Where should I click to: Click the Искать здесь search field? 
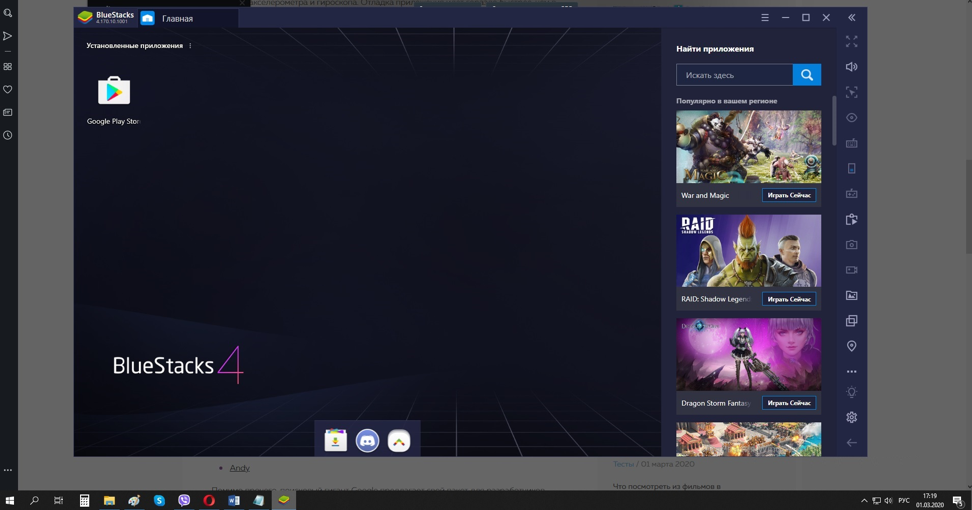click(734, 75)
